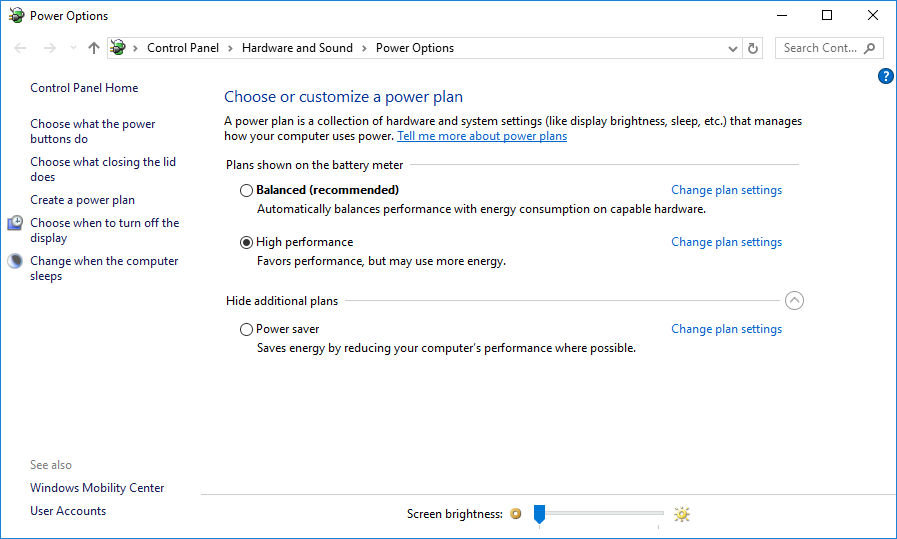Click Control Panel breadcrumb item

coord(182,48)
